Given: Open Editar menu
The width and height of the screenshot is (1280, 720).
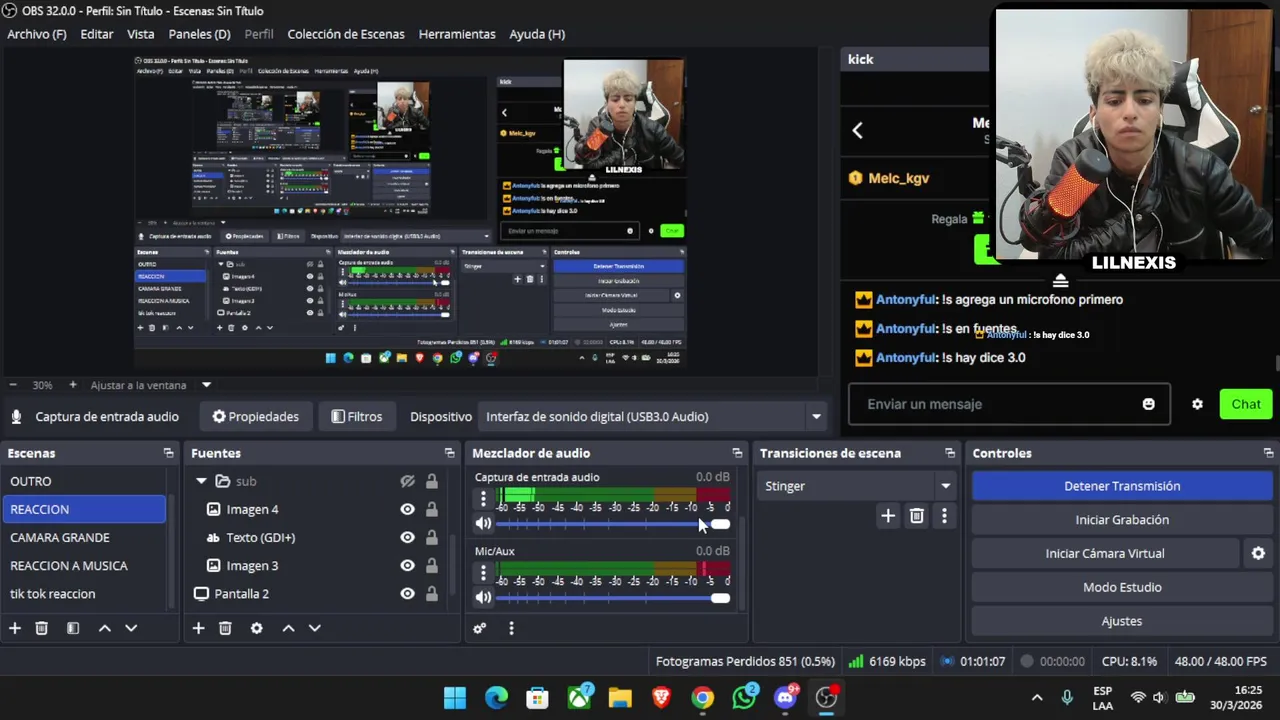Looking at the screenshot, I should tap(97, 34).
